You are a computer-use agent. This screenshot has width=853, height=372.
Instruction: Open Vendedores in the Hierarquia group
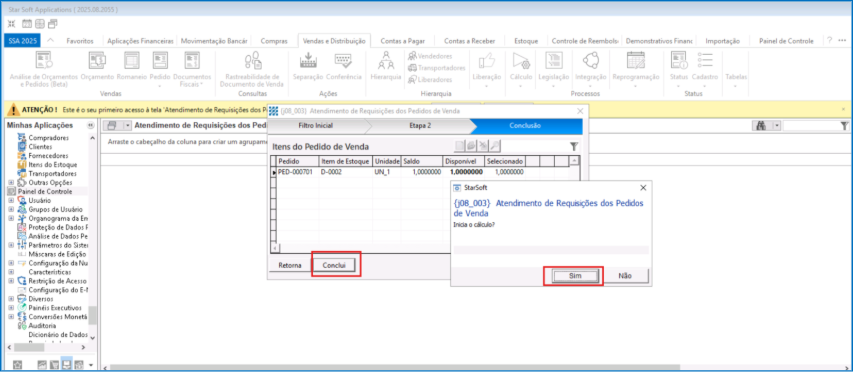(x=430, y=56)
